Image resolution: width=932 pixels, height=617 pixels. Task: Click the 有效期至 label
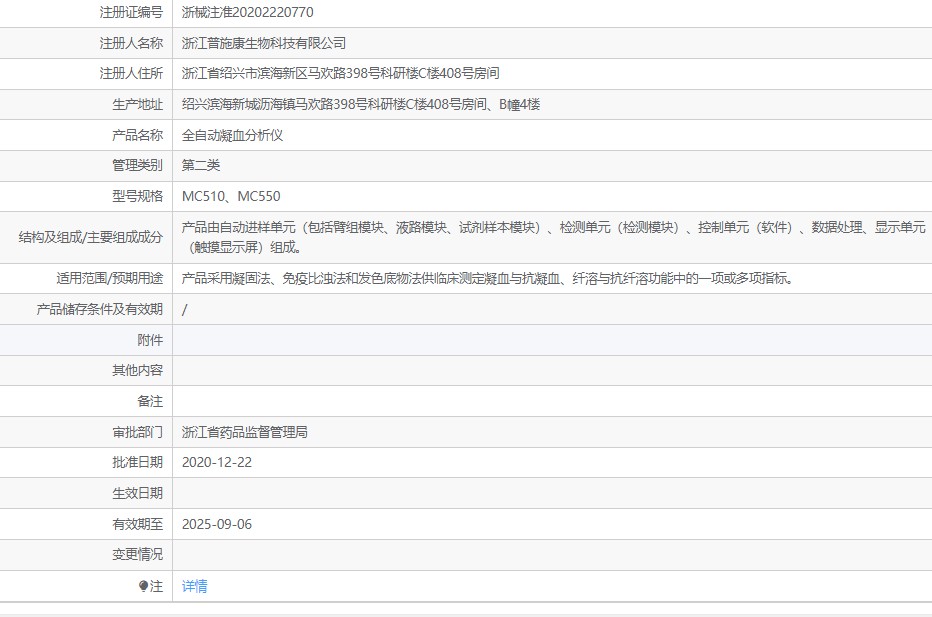click(x=137, y=524)
